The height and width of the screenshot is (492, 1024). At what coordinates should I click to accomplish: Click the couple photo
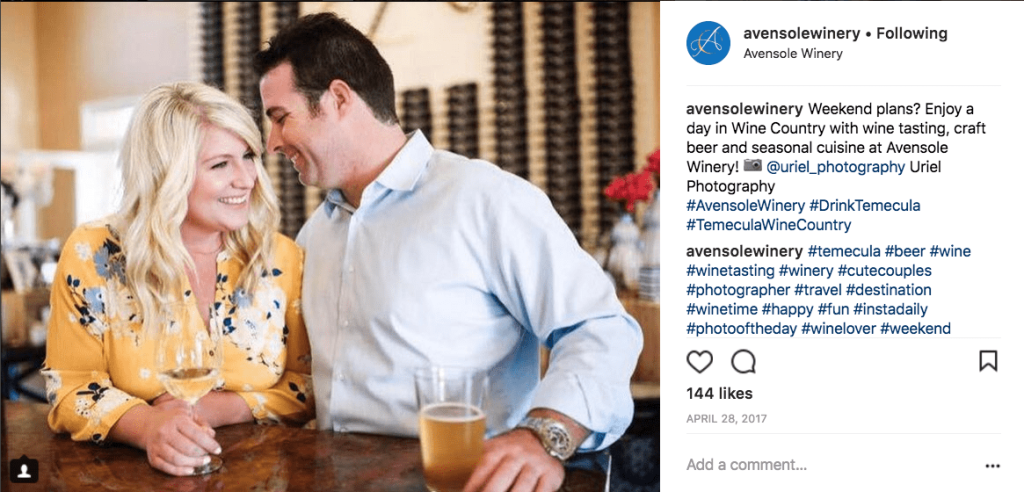pos(330,246)
